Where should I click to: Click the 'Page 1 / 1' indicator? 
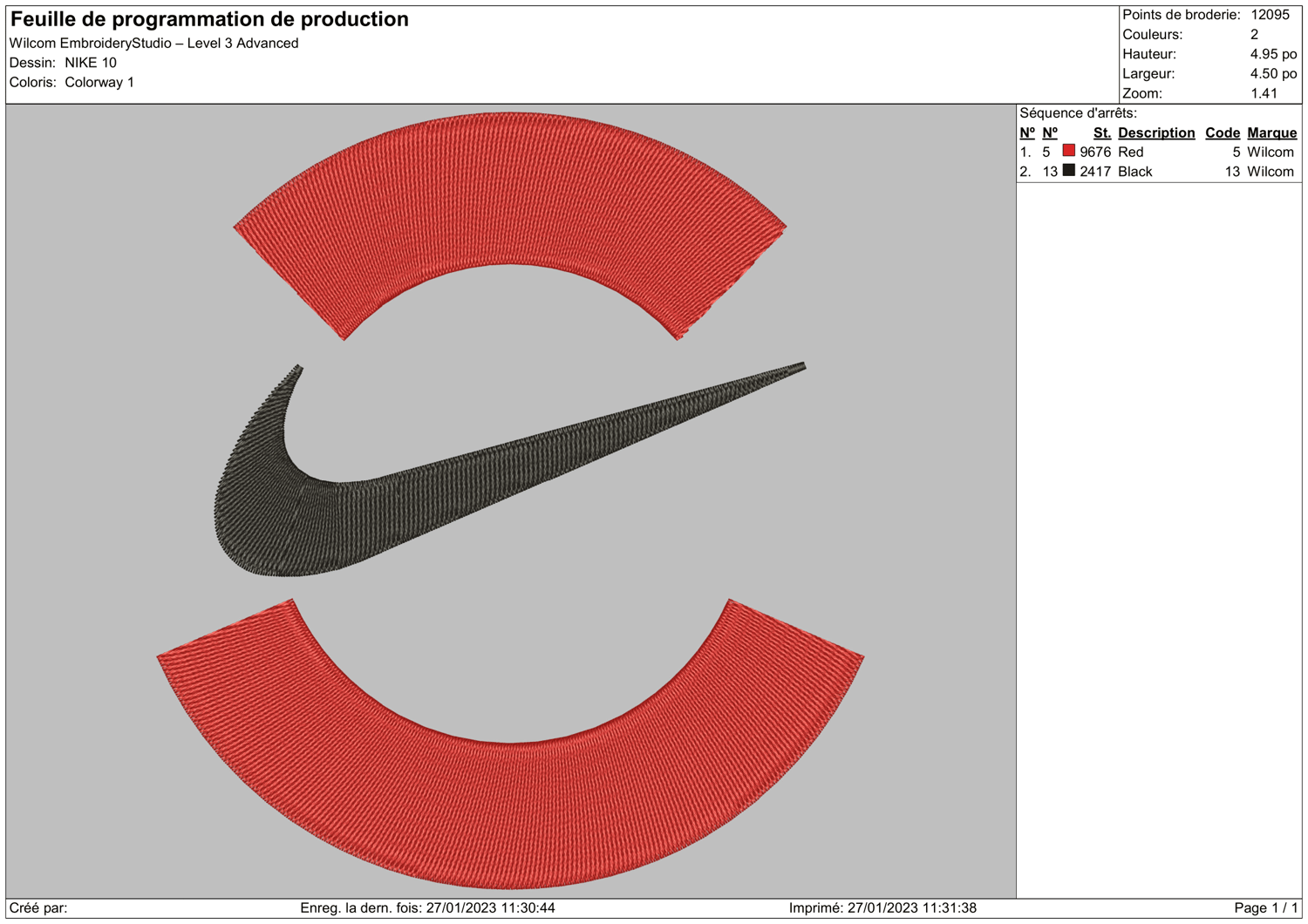(1266, 908)
